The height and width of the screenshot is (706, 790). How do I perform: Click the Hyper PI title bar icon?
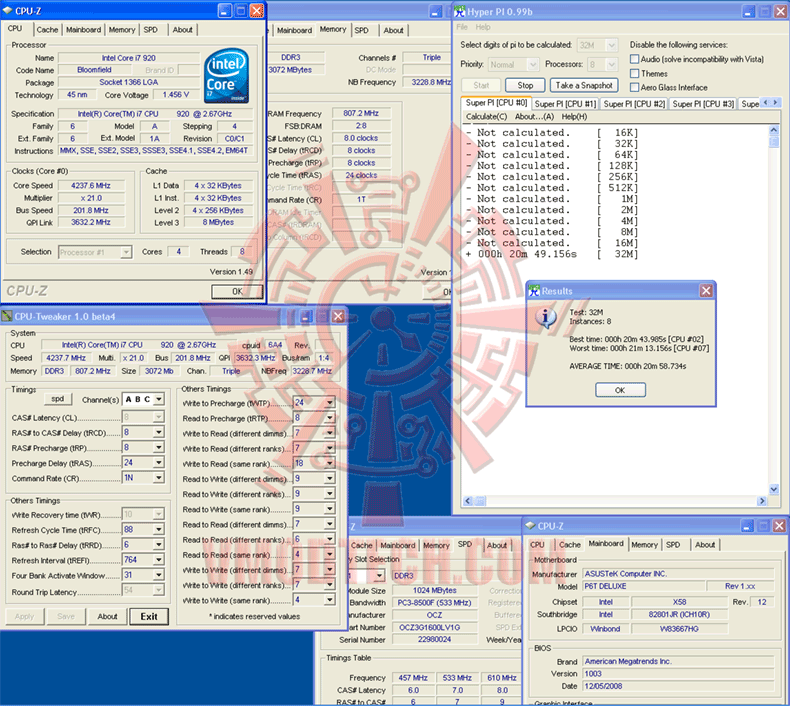[459, 12]
